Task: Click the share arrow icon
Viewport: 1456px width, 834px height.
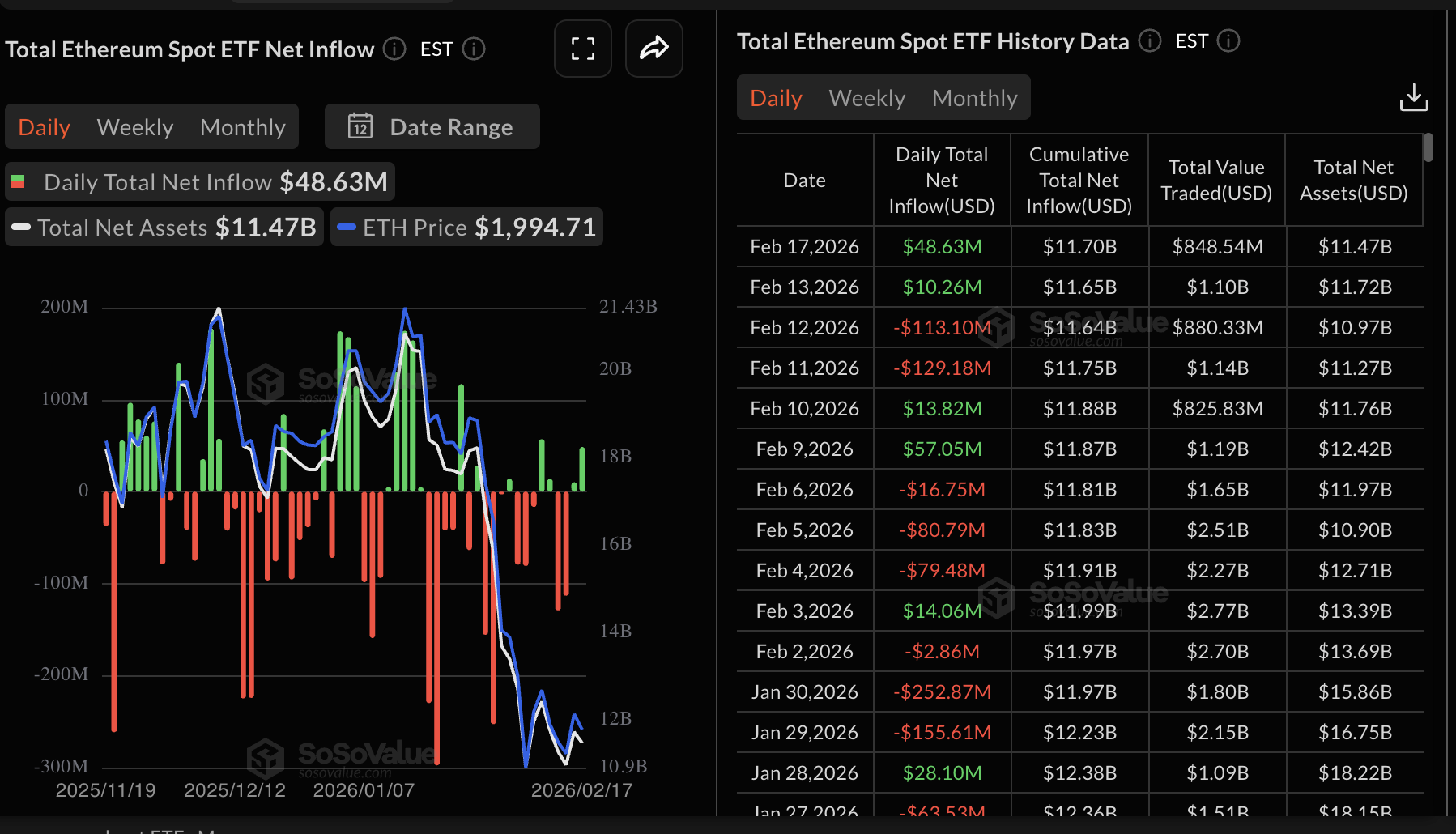Action: (653, 49)
